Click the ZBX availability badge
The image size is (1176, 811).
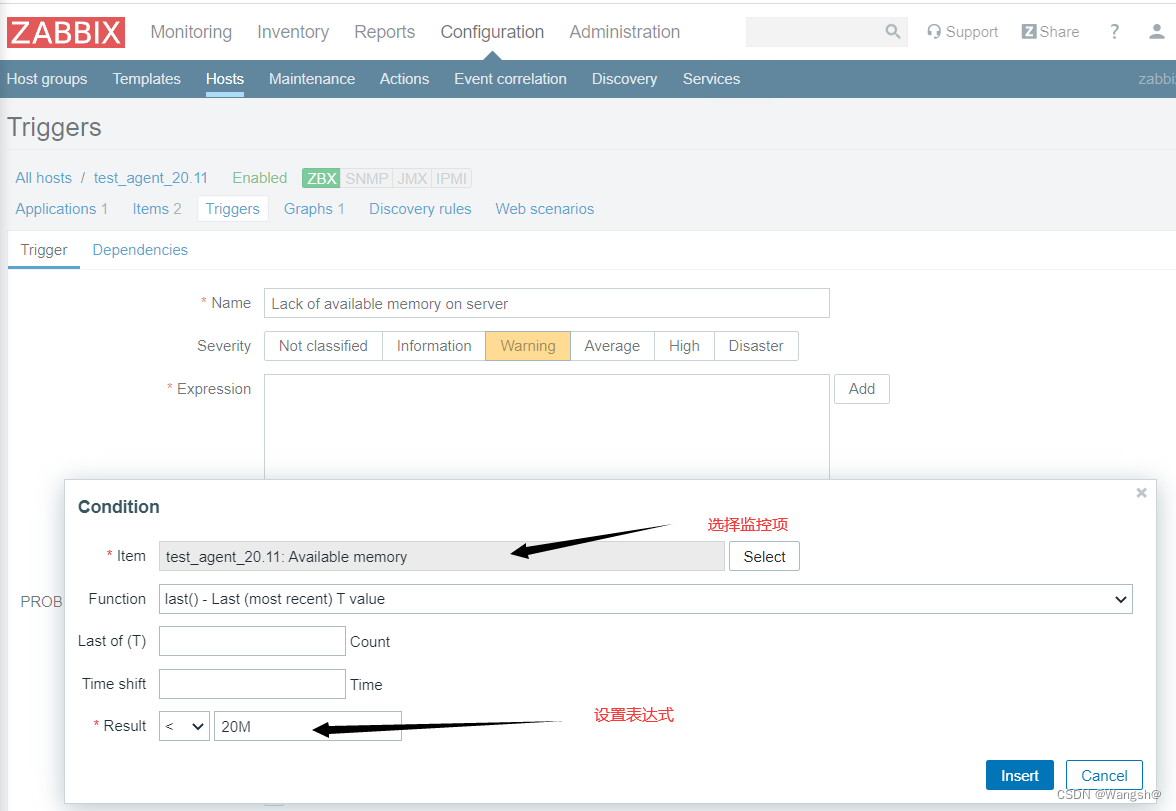tap(321, 179)
